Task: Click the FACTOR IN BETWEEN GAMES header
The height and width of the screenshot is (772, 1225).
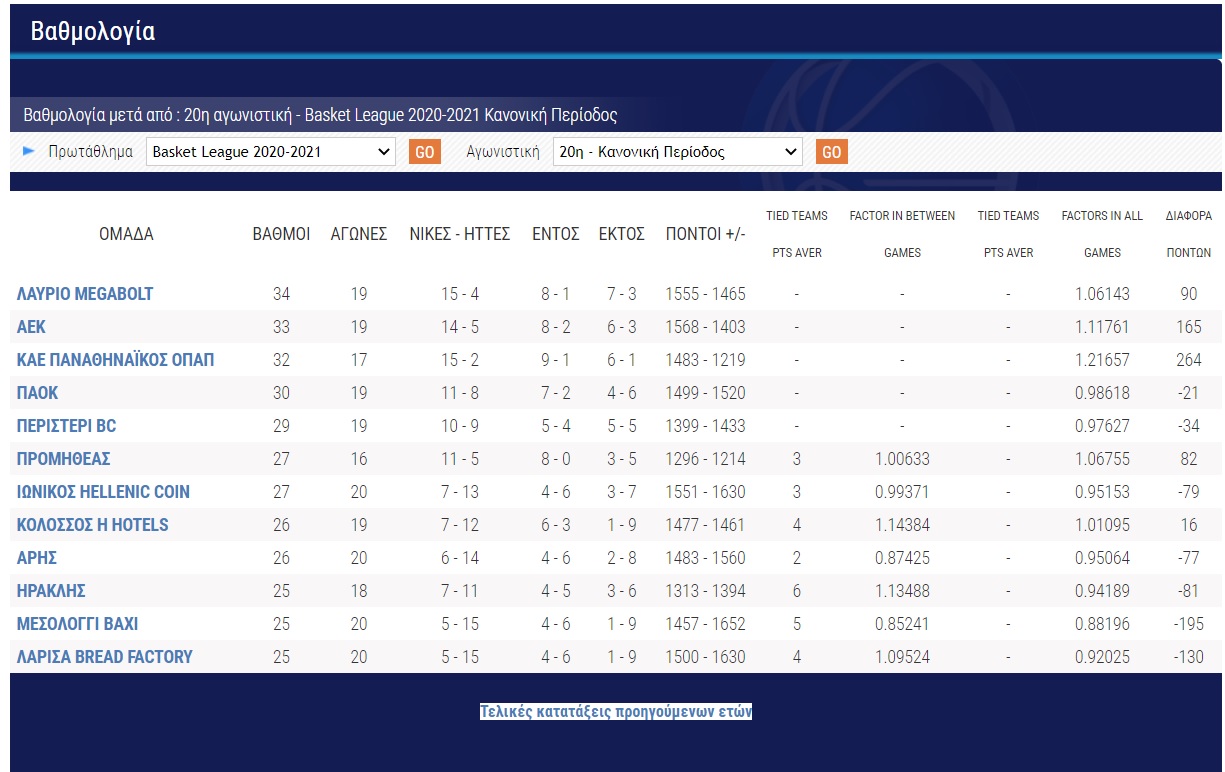Action: [x=902, y=234]
